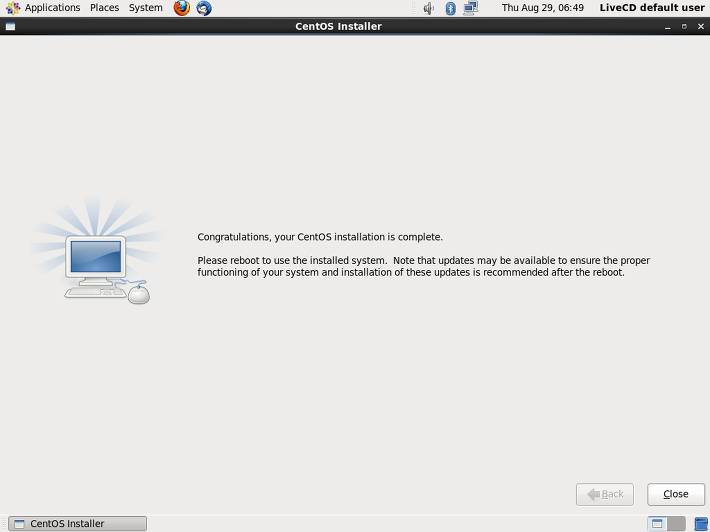Launch the Firefox web browser icon

click(182, 8)
